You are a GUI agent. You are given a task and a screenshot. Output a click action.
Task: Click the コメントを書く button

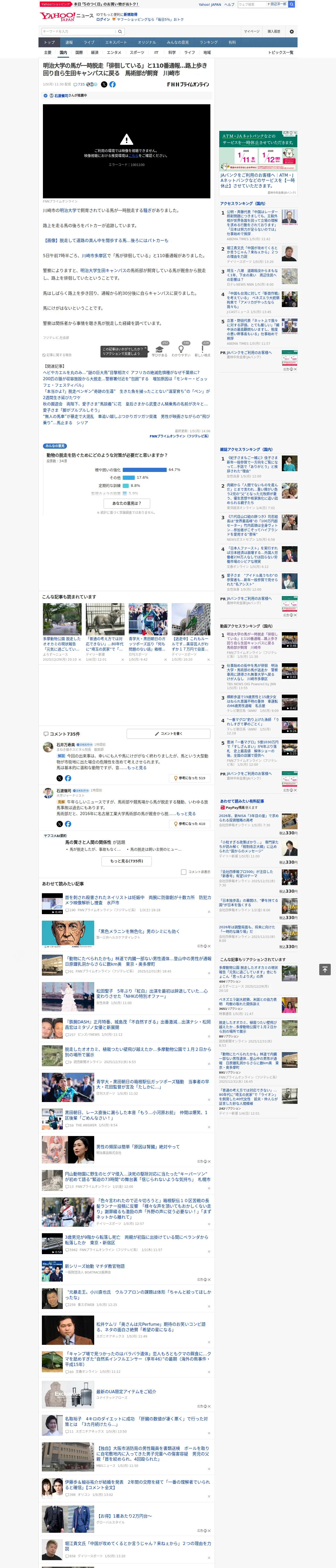(x=168, y=734)
